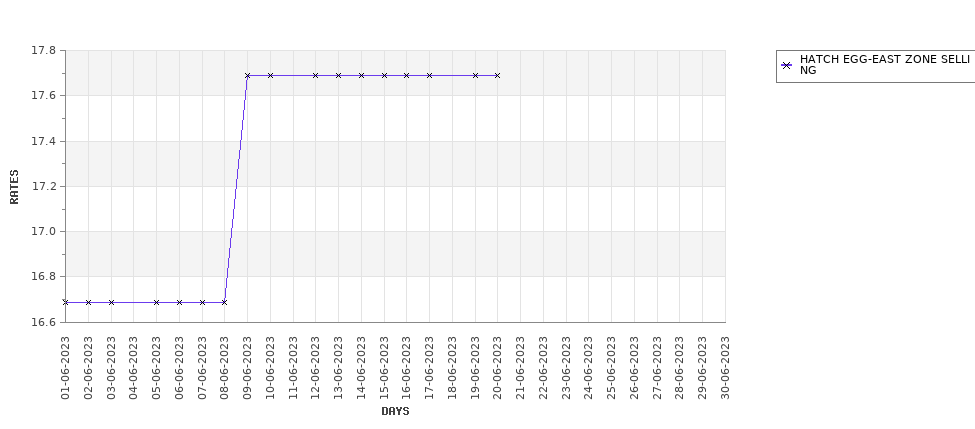Click the 16-06-2023 date label
This screenshot has width=975, height=429.
click(x=407, y=367)
